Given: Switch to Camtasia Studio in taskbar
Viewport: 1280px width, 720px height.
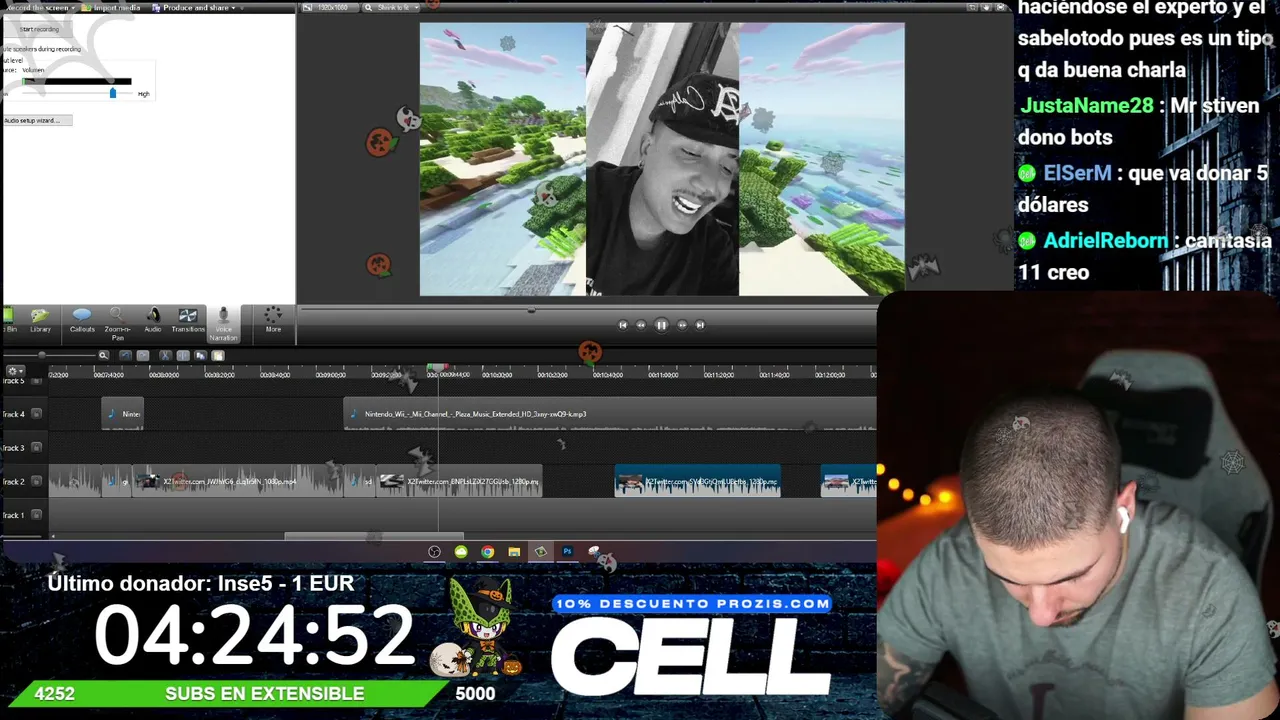Looking at the screenshot, I should (540, 552).
